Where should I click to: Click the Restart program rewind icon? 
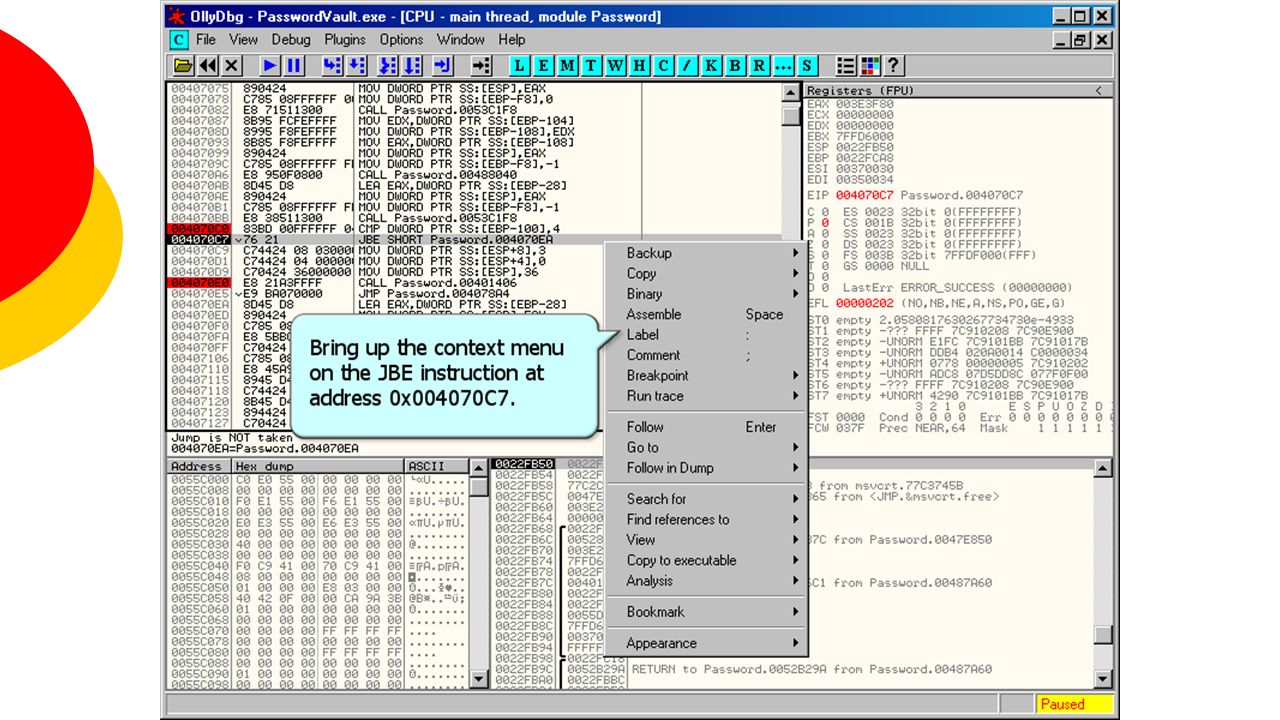point(208,66)
